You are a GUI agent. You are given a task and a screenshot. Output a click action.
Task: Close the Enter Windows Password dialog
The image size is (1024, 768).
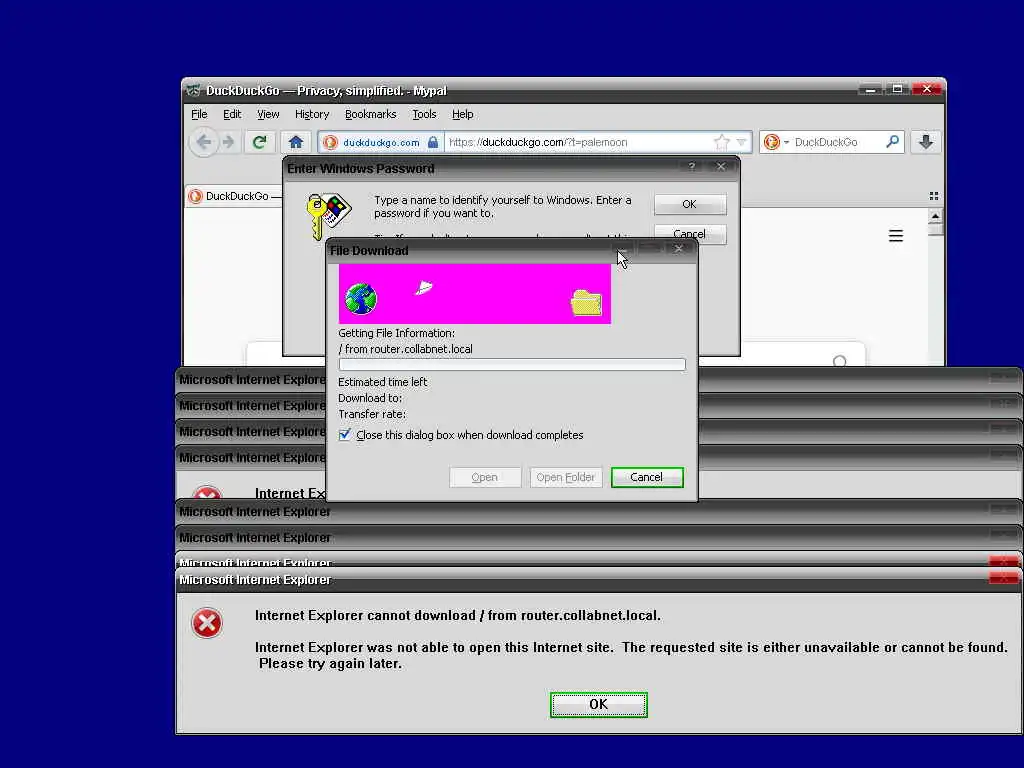point(721,167)
